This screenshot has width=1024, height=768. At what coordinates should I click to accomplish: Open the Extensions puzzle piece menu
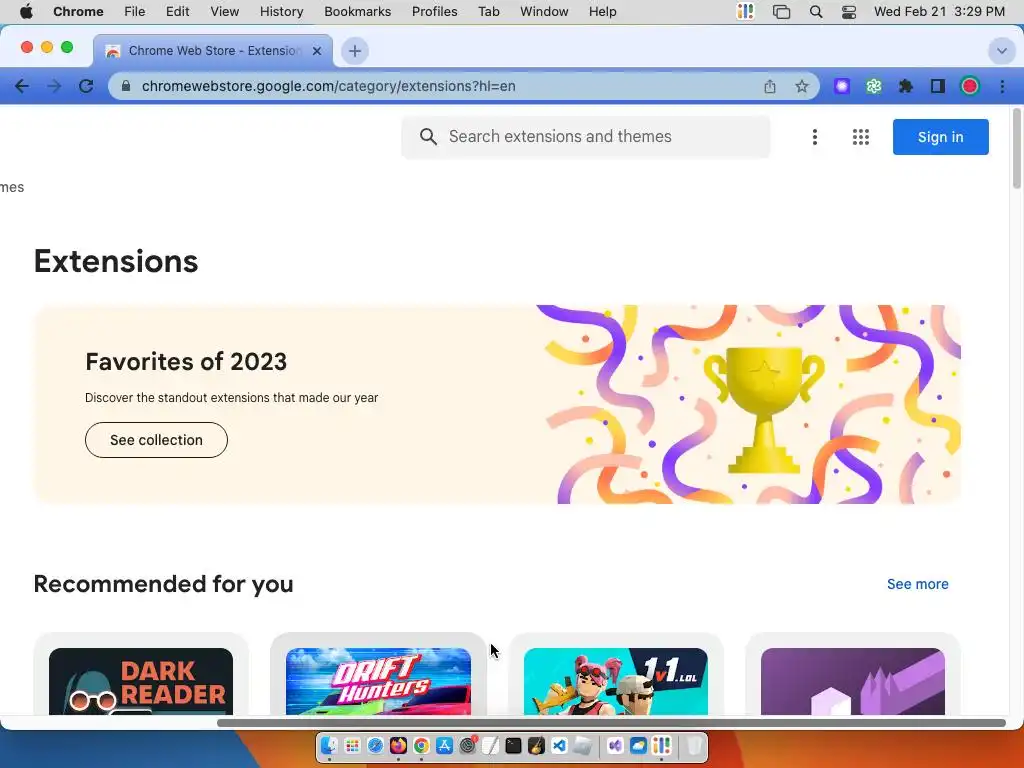906,86
